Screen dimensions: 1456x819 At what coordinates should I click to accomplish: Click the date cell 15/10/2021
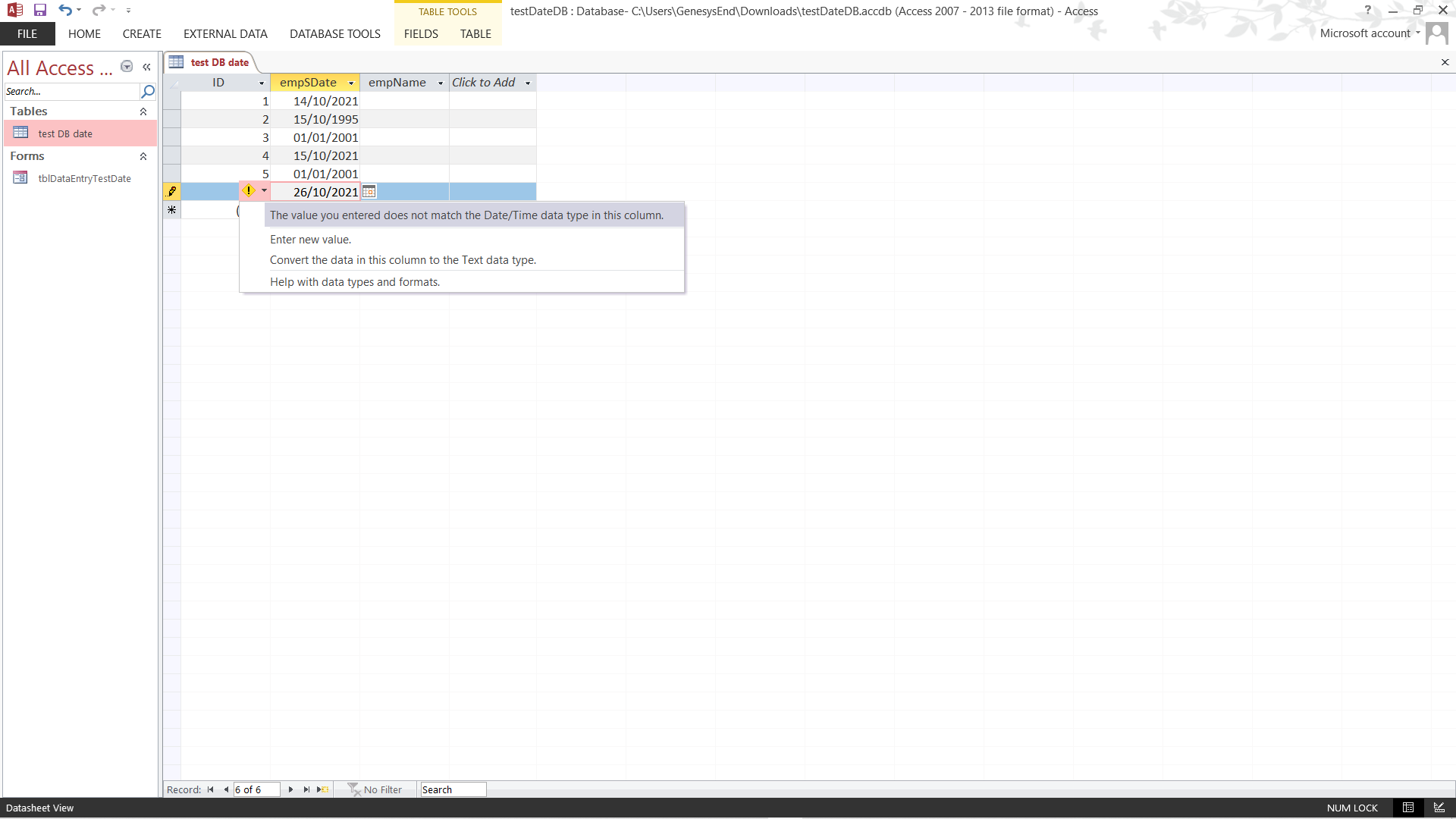(315, 155)
